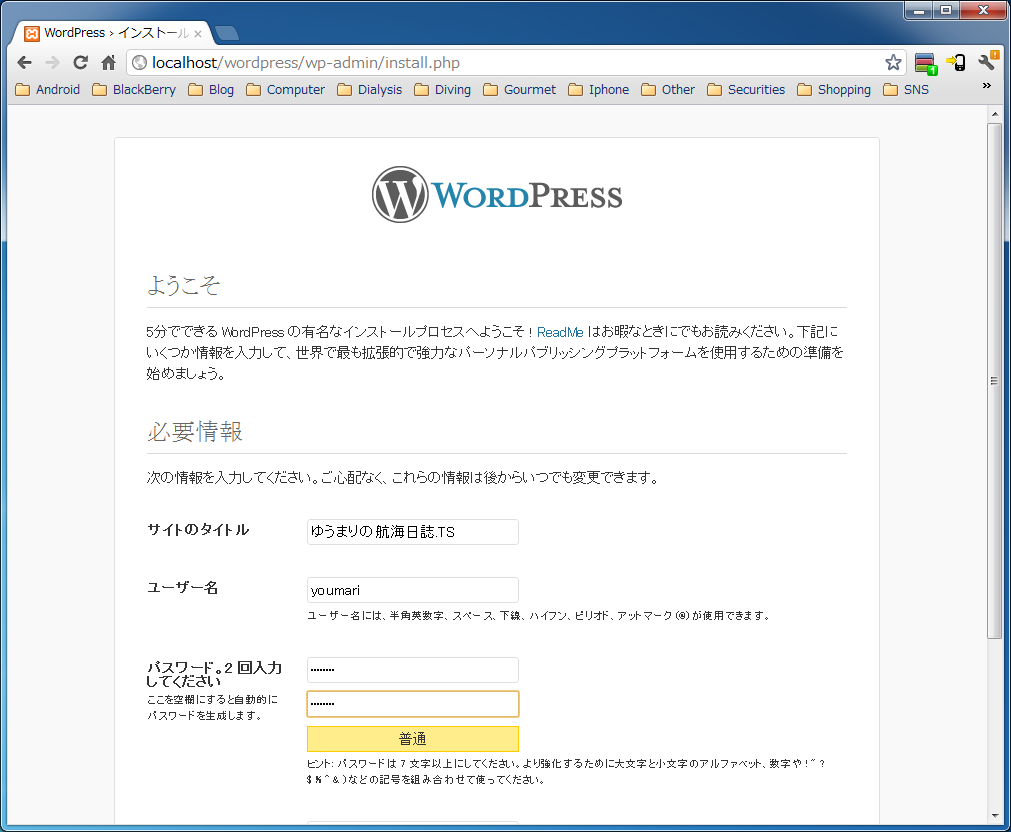This screenshot has width=1011, height=832.
Task: Open a new browser tab
Action: tap(226, 33)
